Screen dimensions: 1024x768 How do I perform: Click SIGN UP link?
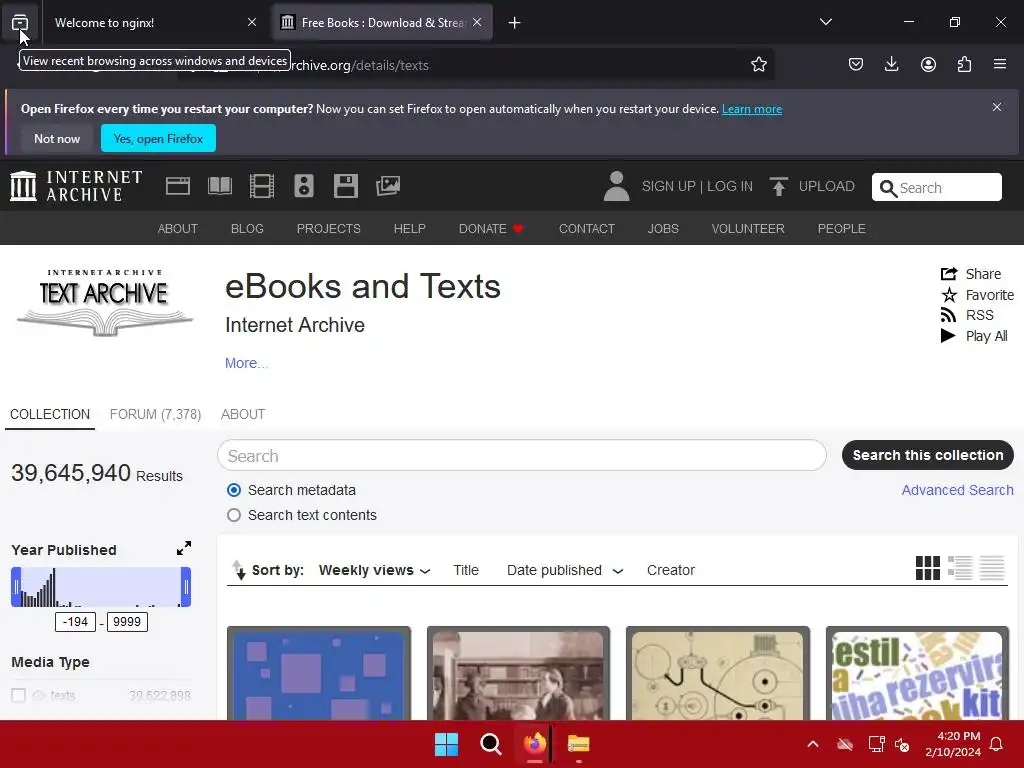click(668, 186)
